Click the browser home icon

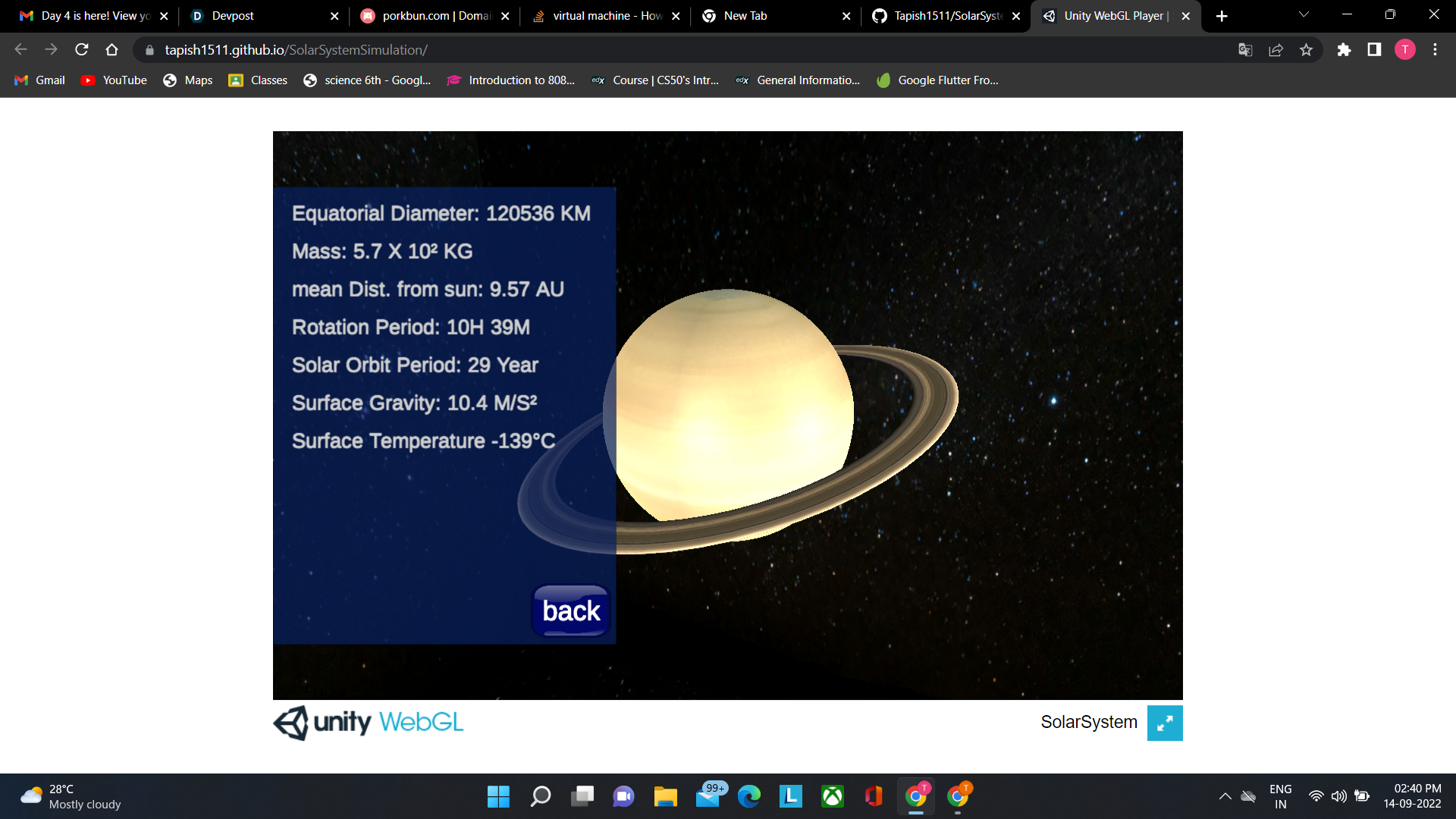(x=111, y=50)
